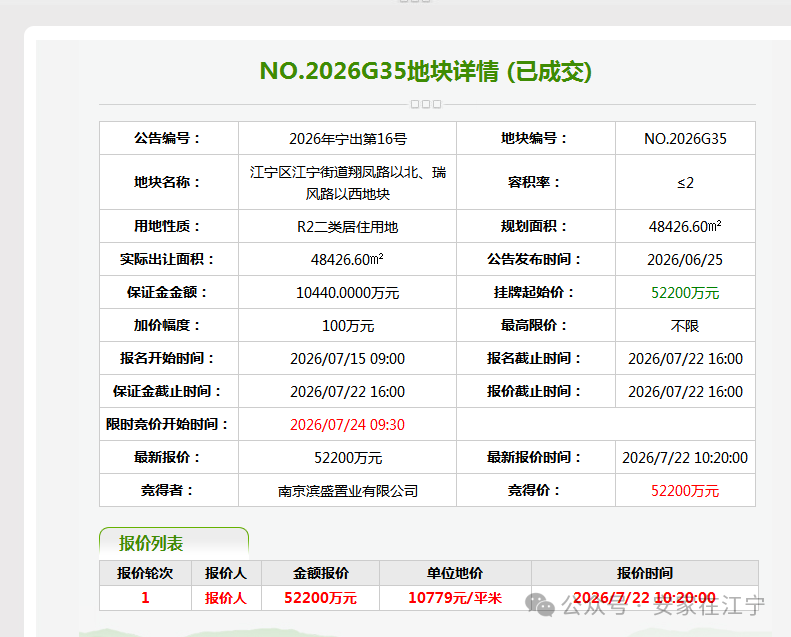Click the 用地性质 label cell
The image size is (791, 637).
click(x=169, y=226)
